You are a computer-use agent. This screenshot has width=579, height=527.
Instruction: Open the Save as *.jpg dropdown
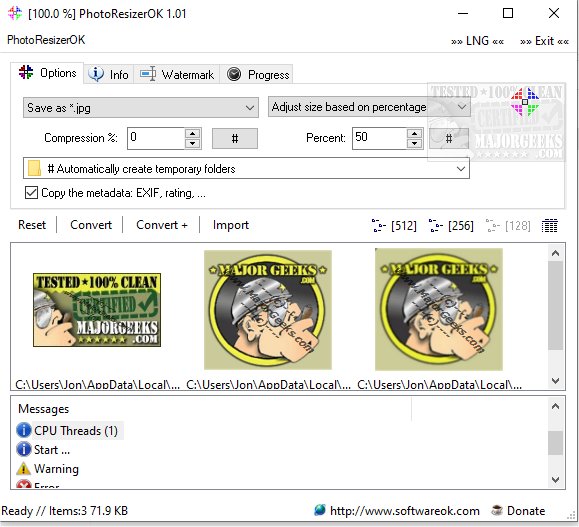click(x=141, y=107)
